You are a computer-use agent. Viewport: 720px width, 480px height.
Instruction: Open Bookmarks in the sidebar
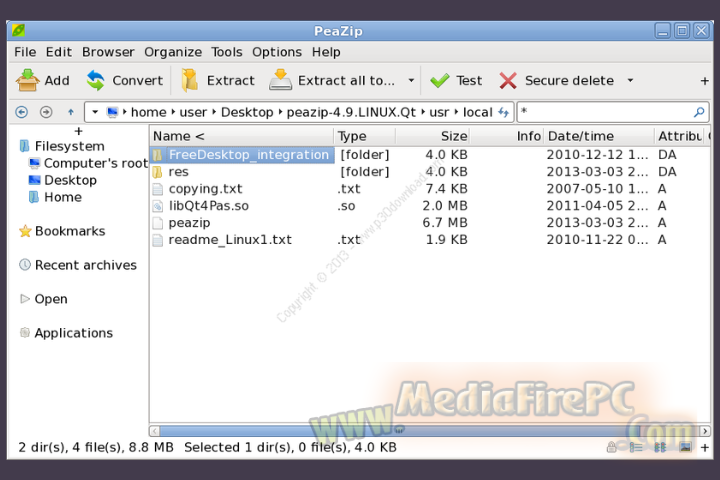62,231
